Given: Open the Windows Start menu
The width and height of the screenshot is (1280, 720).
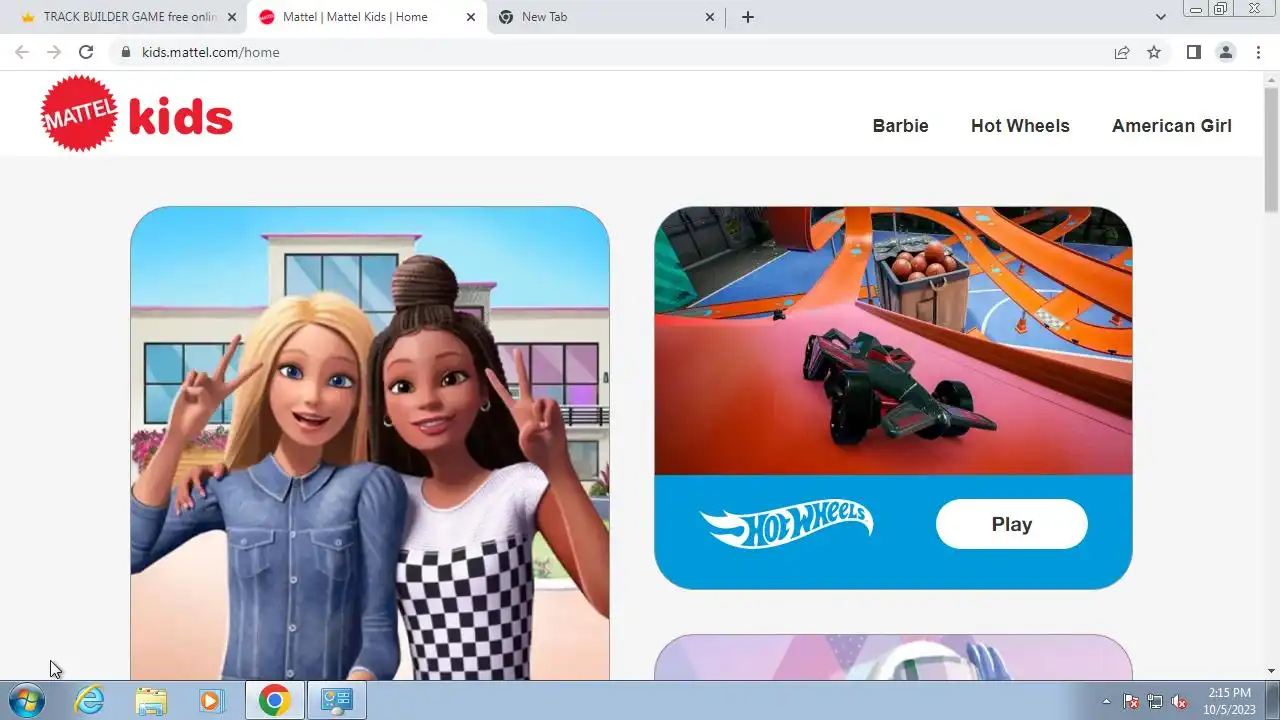Looking at the screenshot, I should [x=26, y=700].
